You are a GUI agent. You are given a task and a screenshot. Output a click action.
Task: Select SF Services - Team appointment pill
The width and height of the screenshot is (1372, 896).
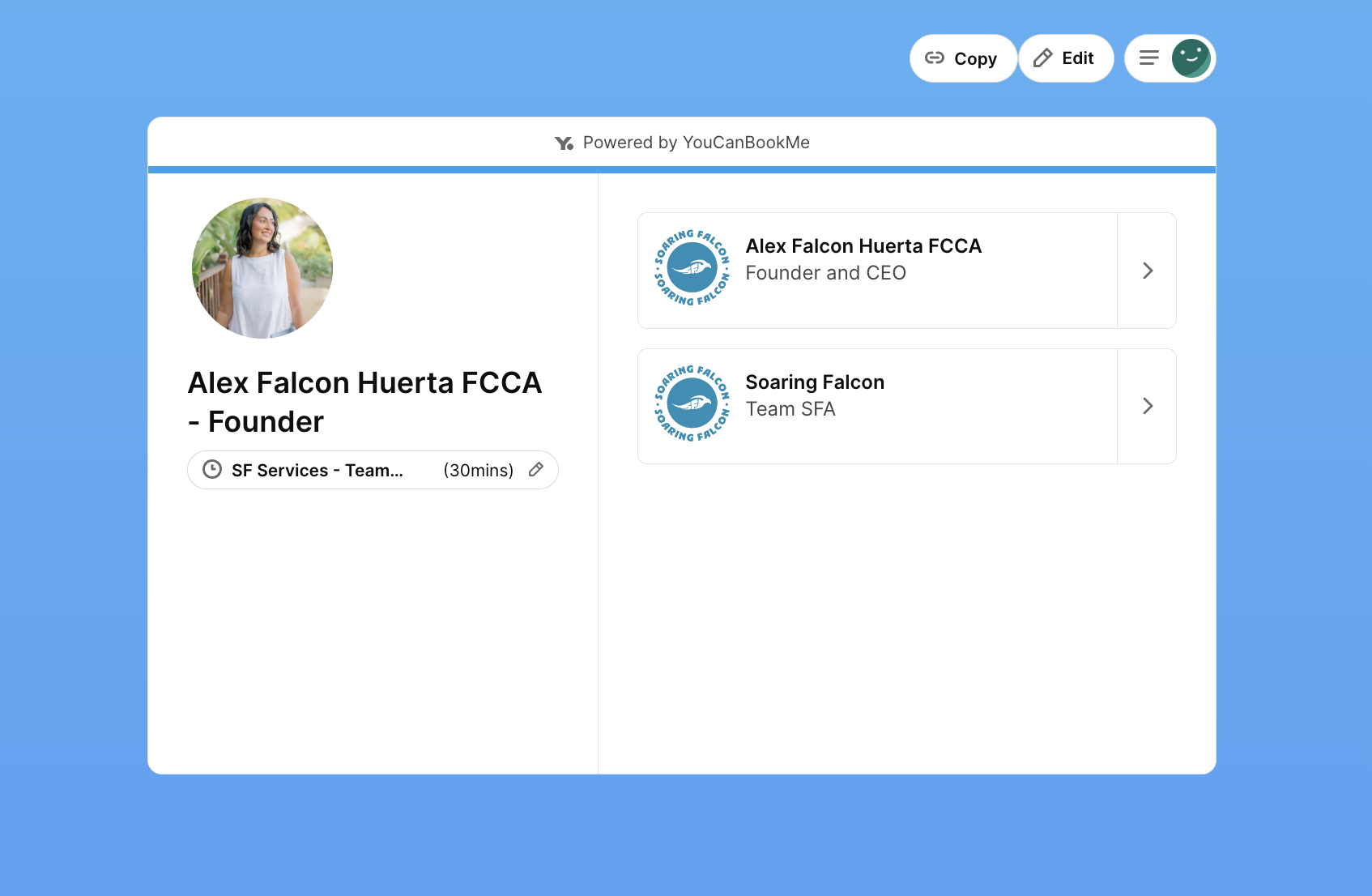pos(373,470)
